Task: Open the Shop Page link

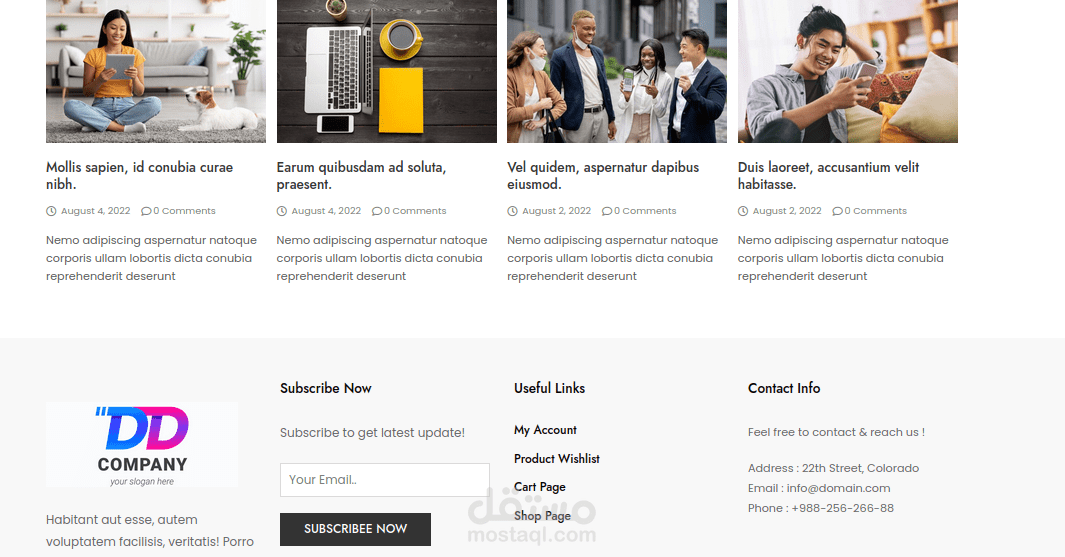Action: pyautogui.click(x=543, y=516)
